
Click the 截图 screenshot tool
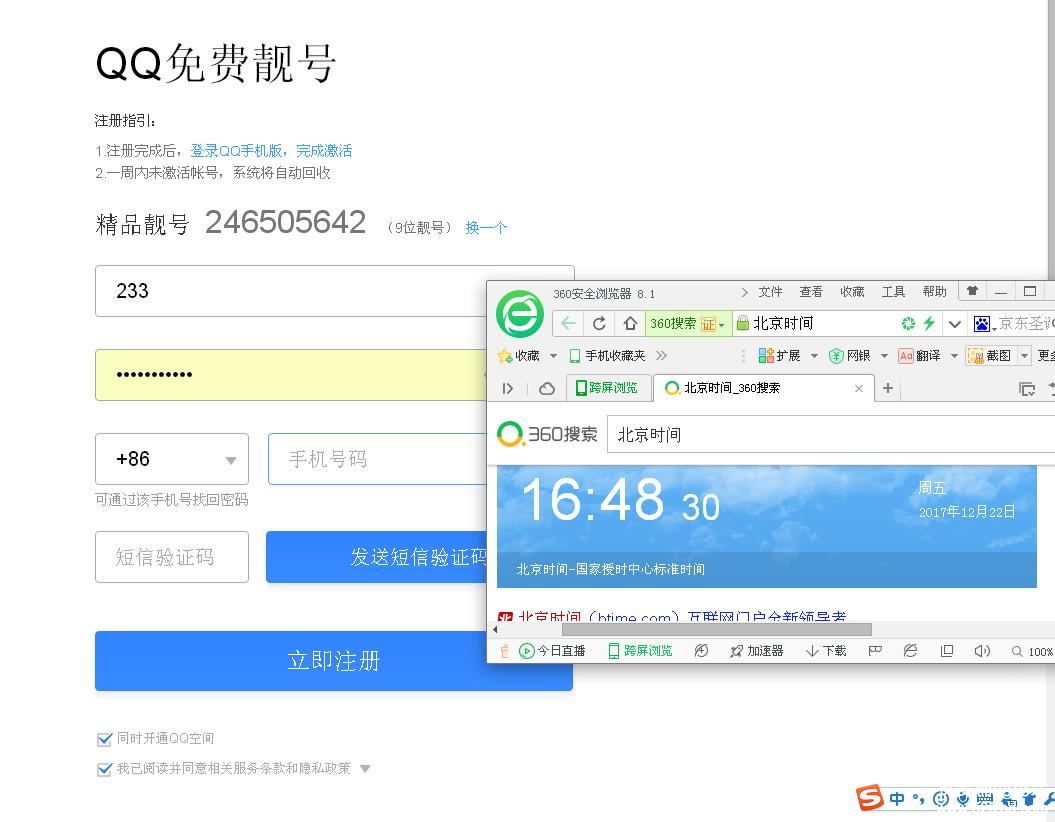[990, 355]
